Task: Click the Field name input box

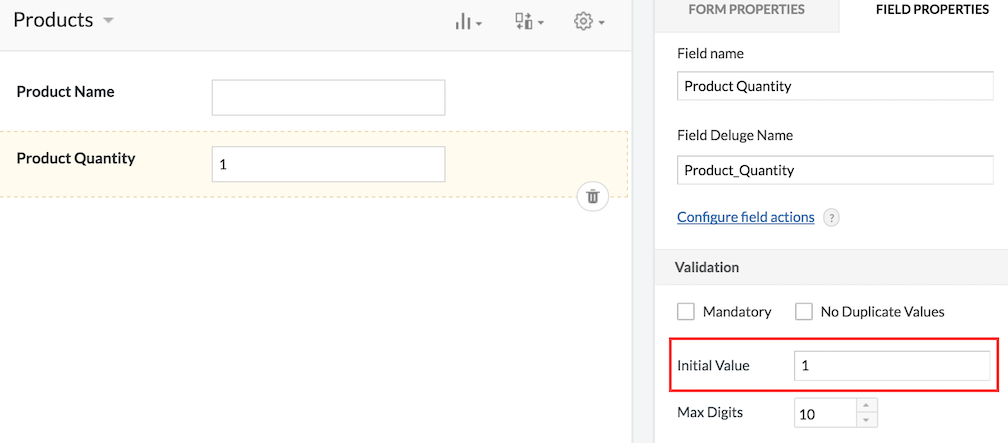Action: (836, 86)
